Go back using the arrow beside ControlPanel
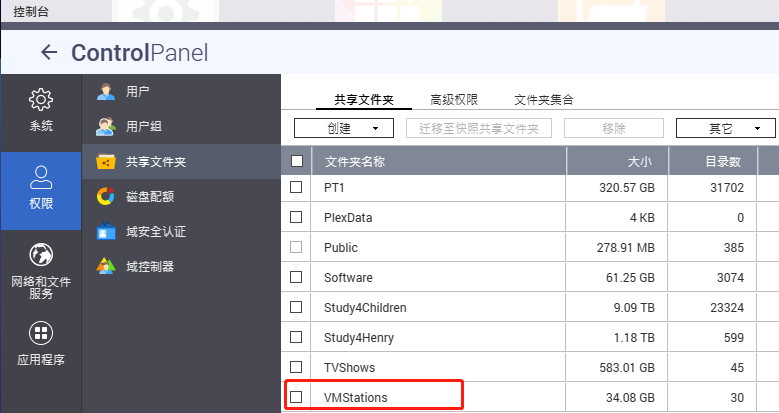The image size is (779, 413). pos(49,52)
